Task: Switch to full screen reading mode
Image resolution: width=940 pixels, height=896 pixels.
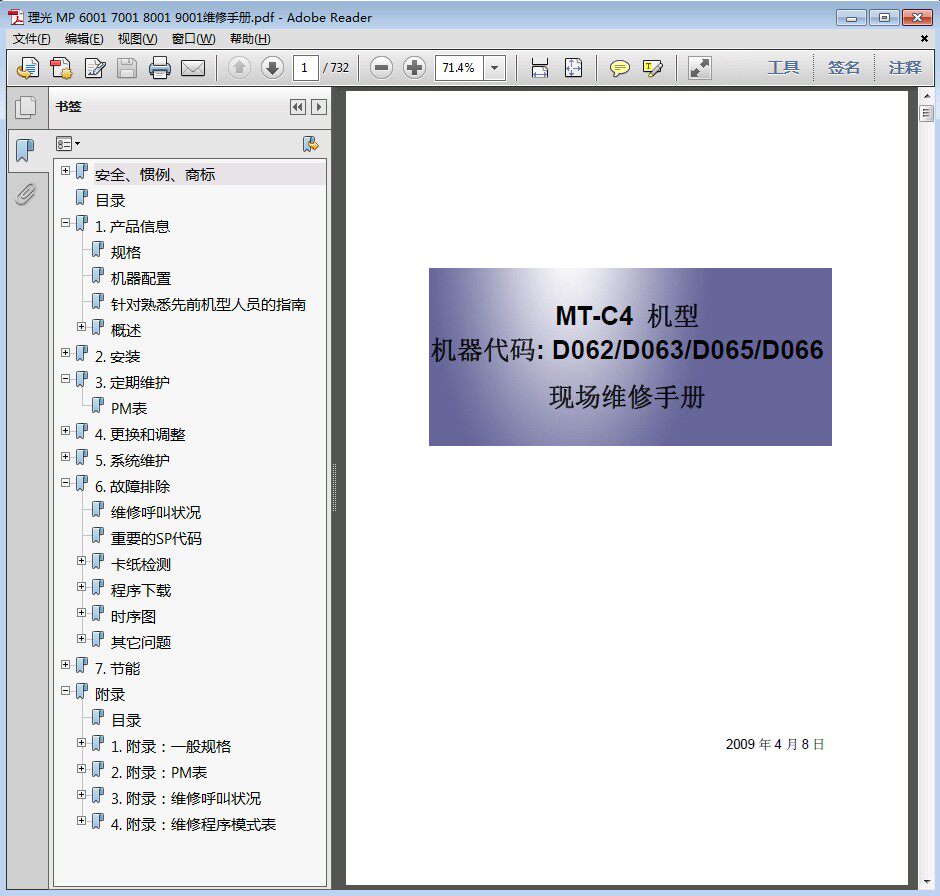Action: point(697,67)
